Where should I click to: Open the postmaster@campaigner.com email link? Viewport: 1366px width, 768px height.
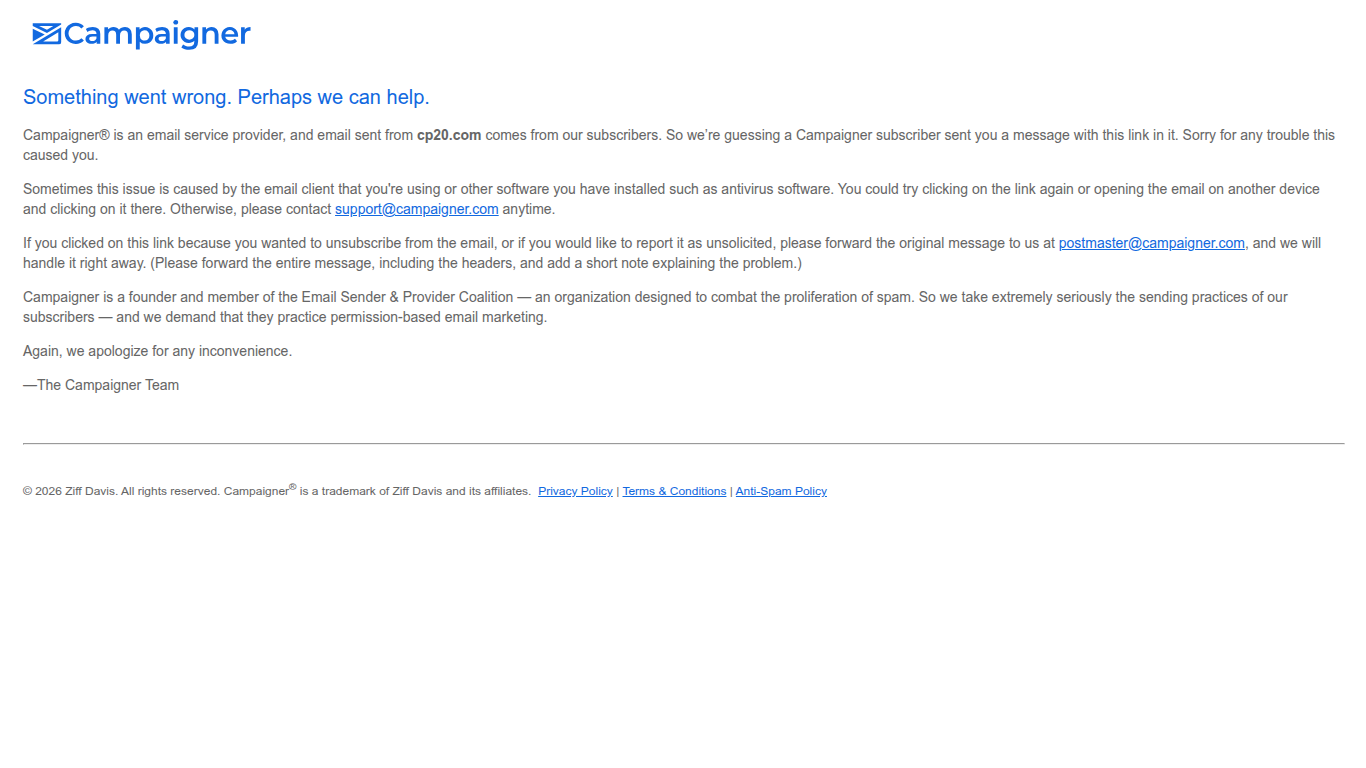pos(1152,243)
